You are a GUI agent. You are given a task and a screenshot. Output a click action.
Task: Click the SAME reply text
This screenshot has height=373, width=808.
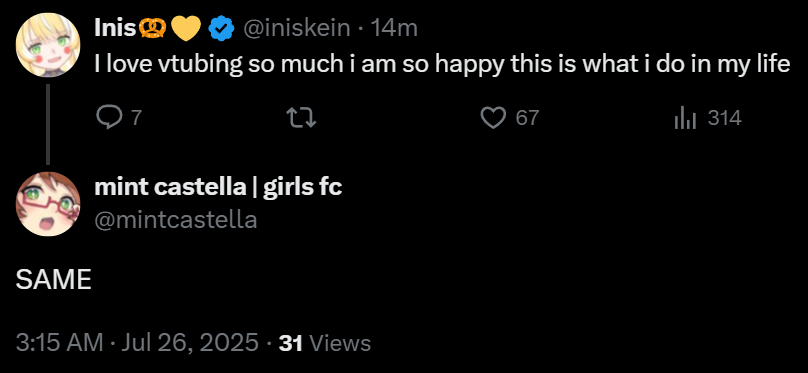pos(54,281)
